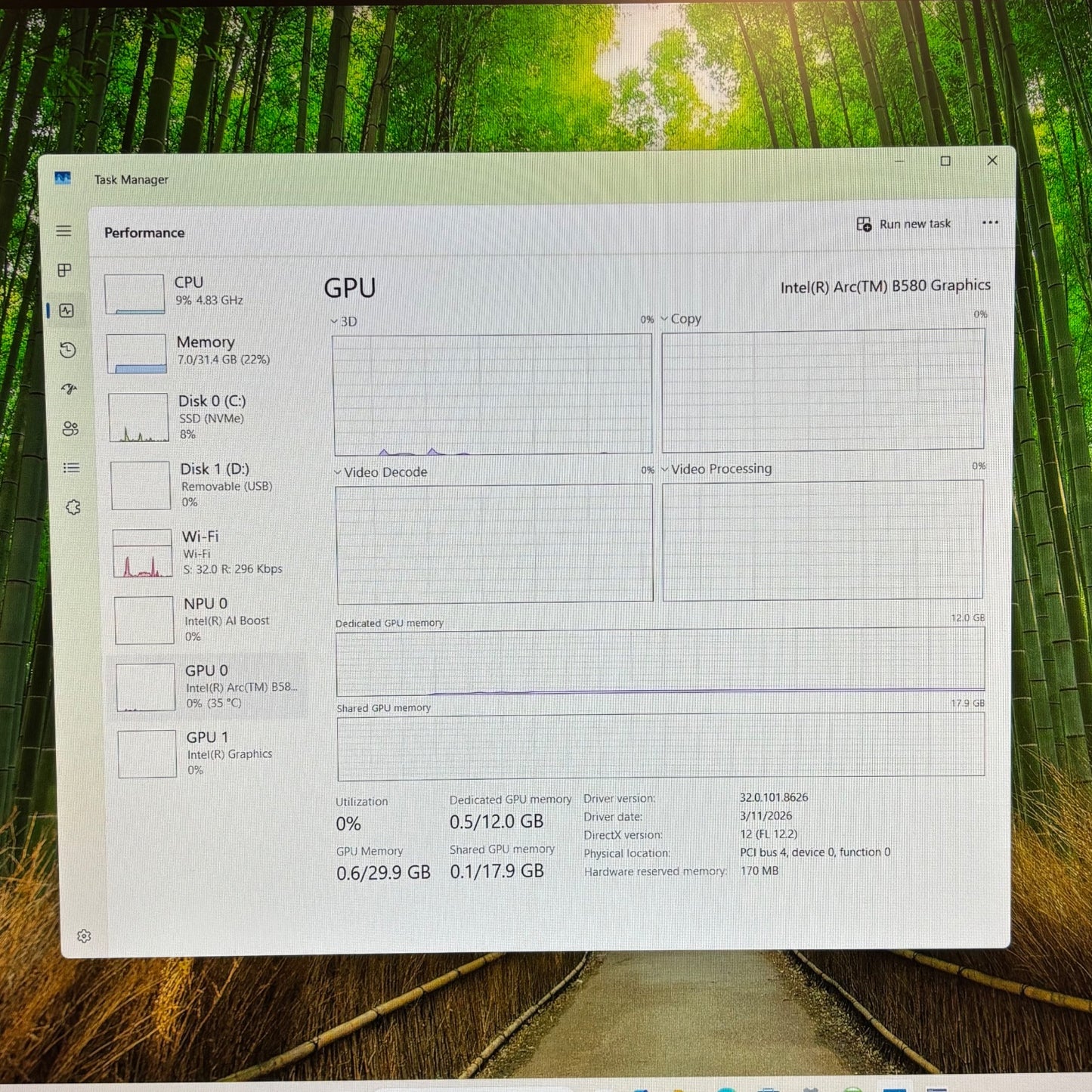Minimize the Task Manager window

coord(899,161)
